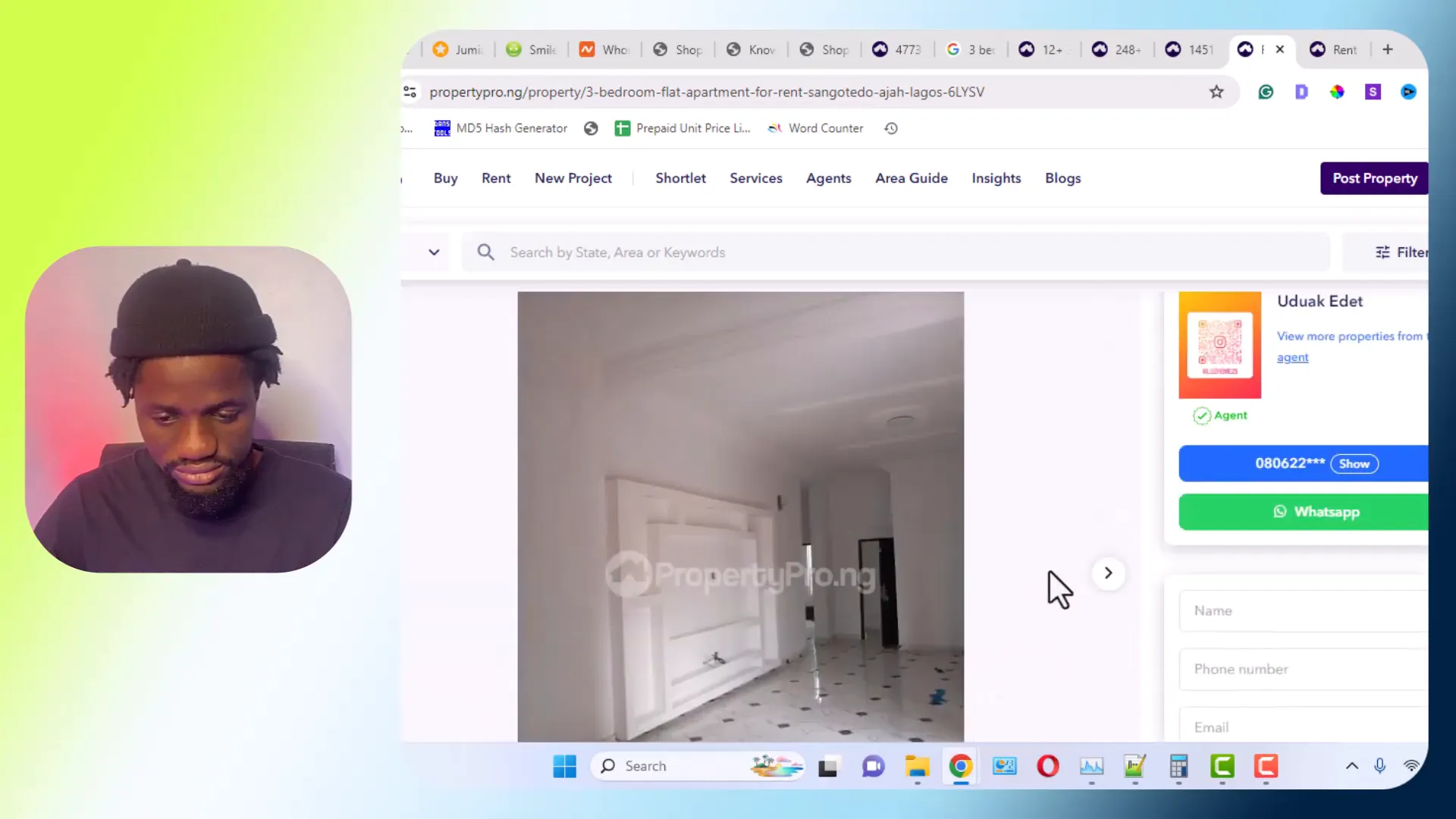The width and height of the screenshot is (1456, 819).
Task: Show the full agent phone number
Action: pos(1354,464)
